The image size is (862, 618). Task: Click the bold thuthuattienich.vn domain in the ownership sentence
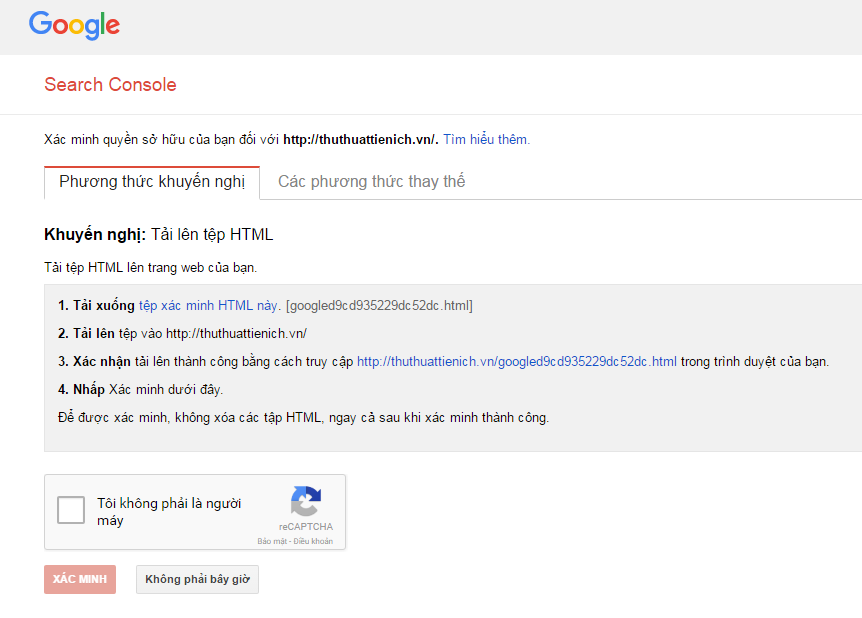coord(360,140)
